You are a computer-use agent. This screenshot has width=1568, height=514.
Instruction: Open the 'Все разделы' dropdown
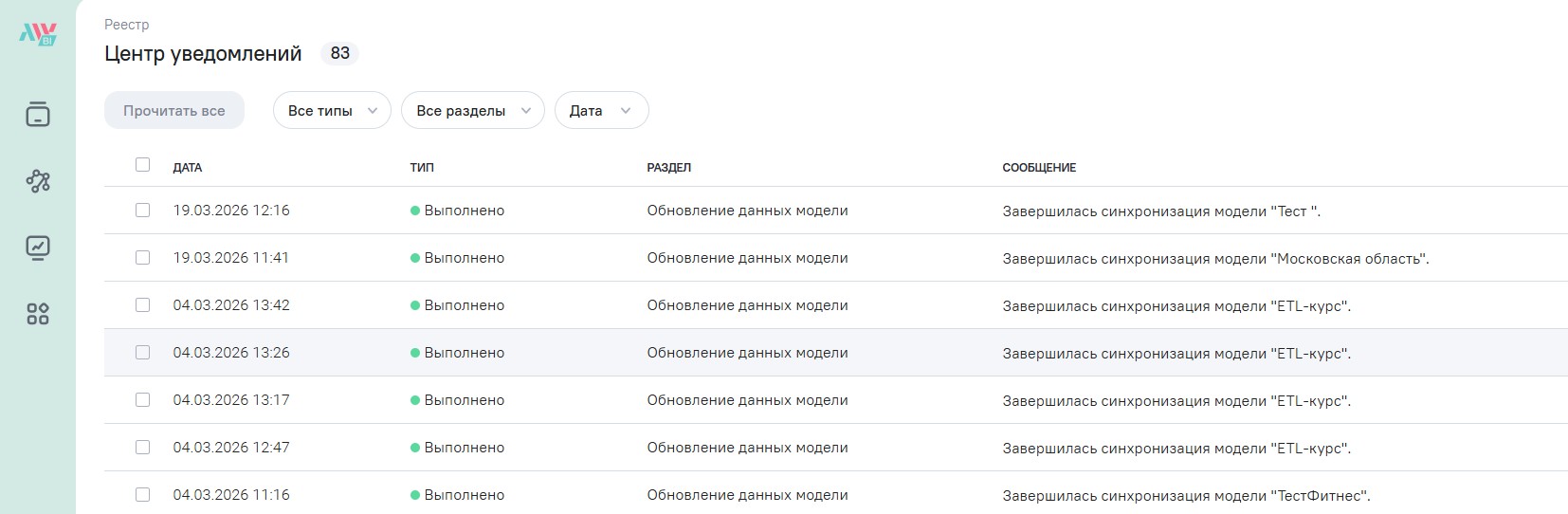pos(472,110)
